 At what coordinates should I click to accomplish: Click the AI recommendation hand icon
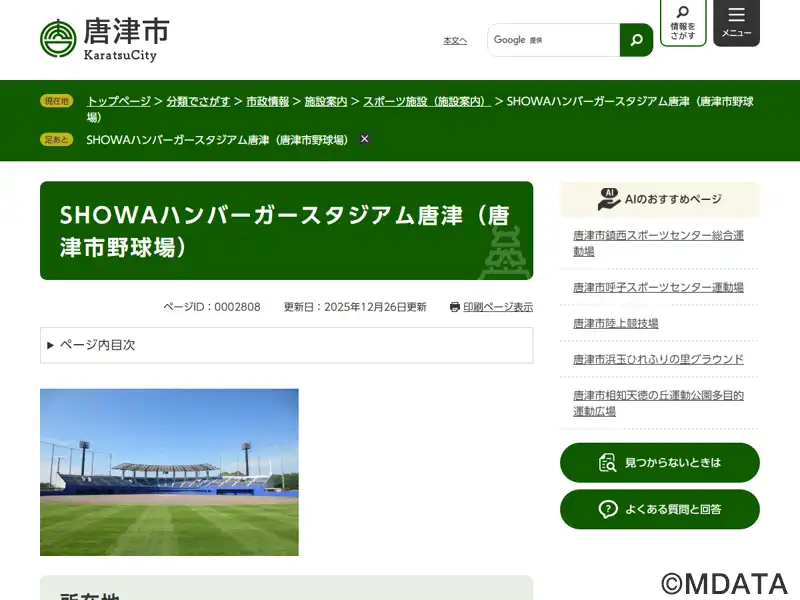tap(608, 199)
